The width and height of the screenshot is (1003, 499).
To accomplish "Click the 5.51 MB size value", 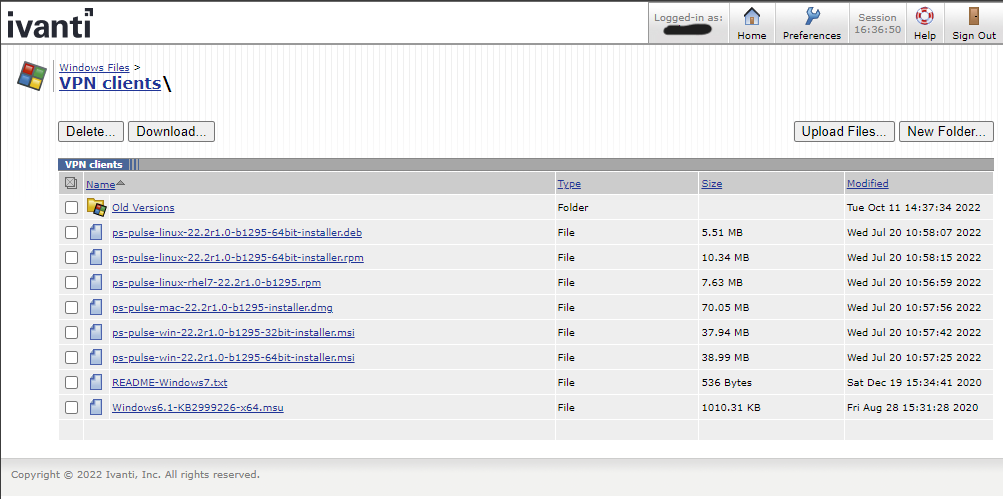I will [722, 232].
